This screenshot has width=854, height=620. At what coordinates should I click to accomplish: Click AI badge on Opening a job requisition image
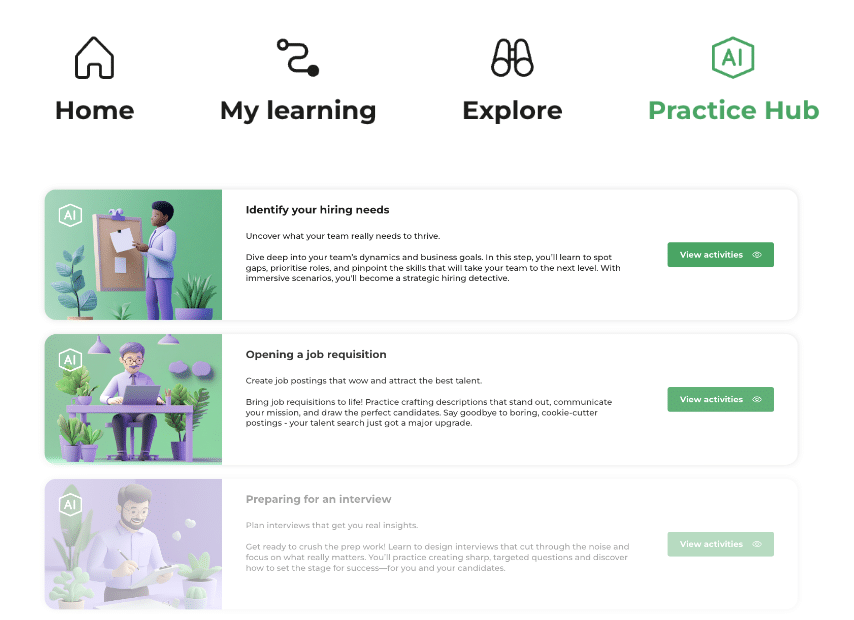(x=70, y=360)
